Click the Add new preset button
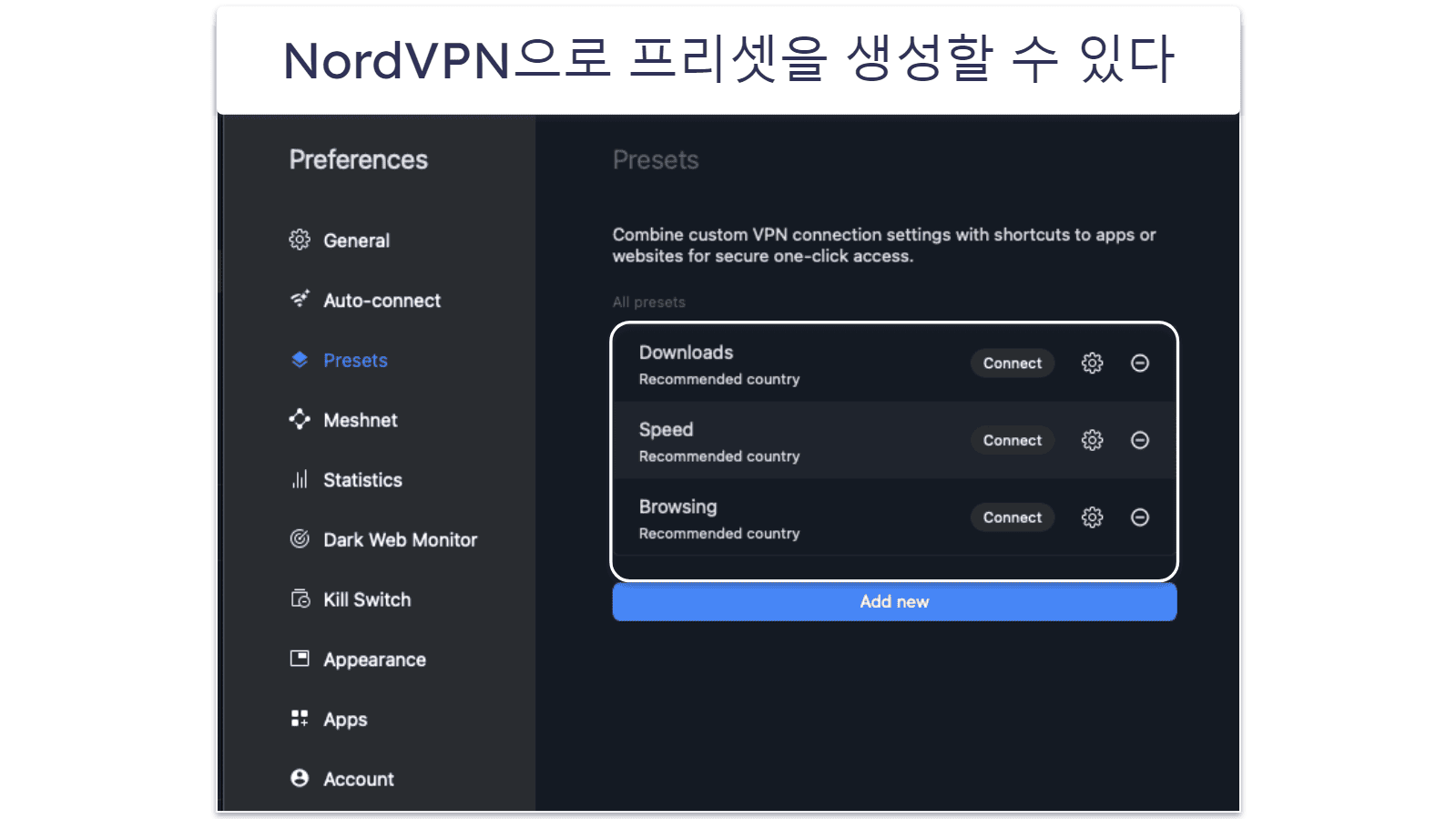 (894, 601)
